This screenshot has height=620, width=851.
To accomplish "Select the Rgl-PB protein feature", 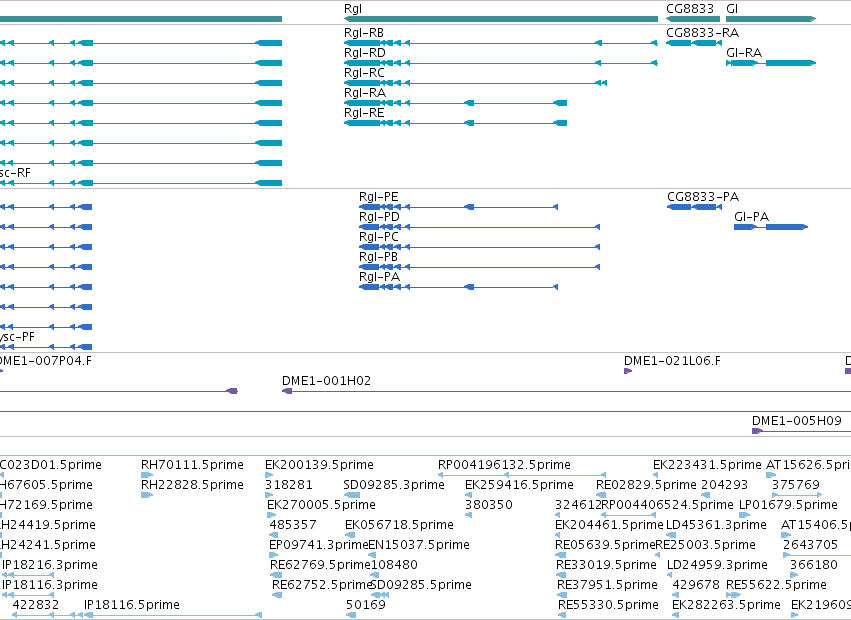I will click(x=479, y=267).
